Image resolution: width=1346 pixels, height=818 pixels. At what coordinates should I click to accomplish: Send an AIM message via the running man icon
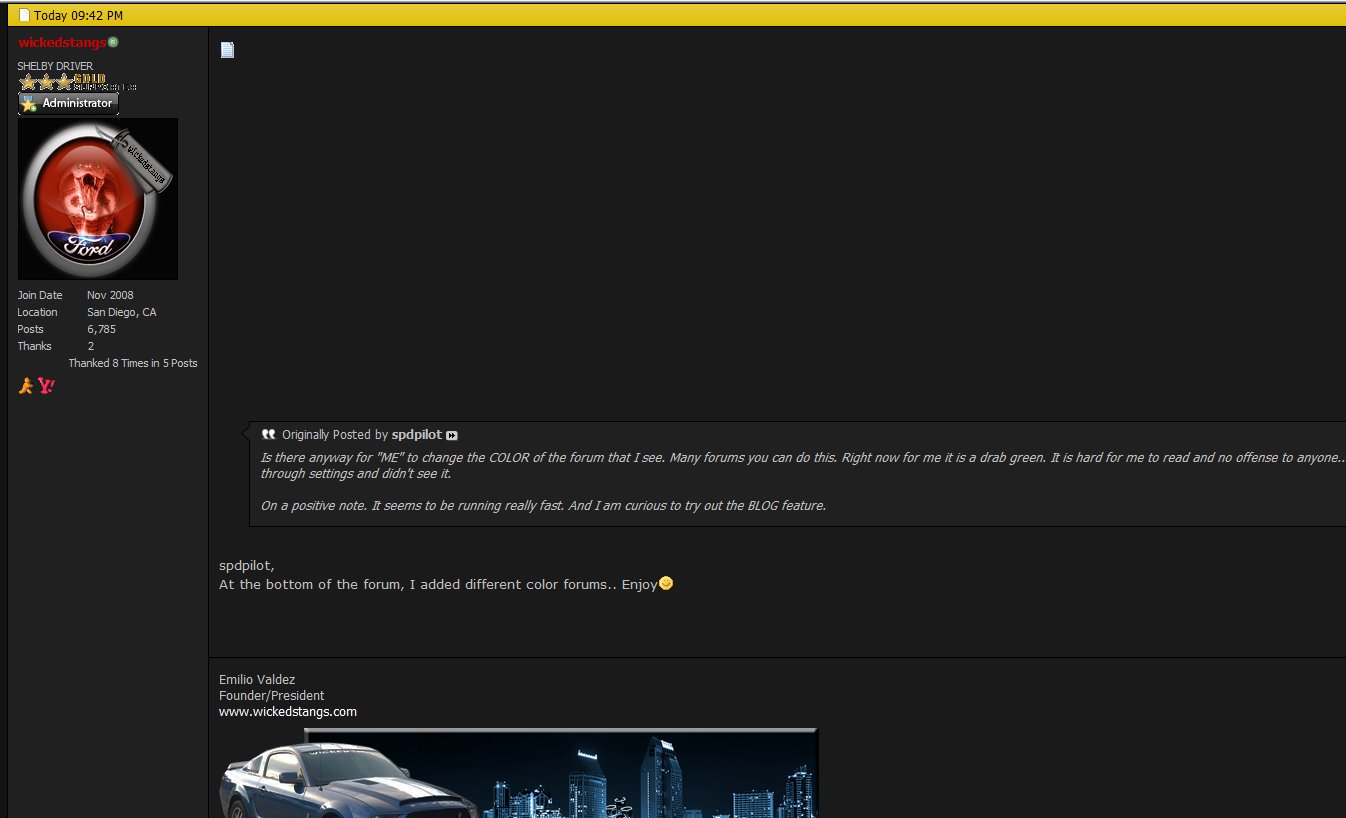coord(26,385)
